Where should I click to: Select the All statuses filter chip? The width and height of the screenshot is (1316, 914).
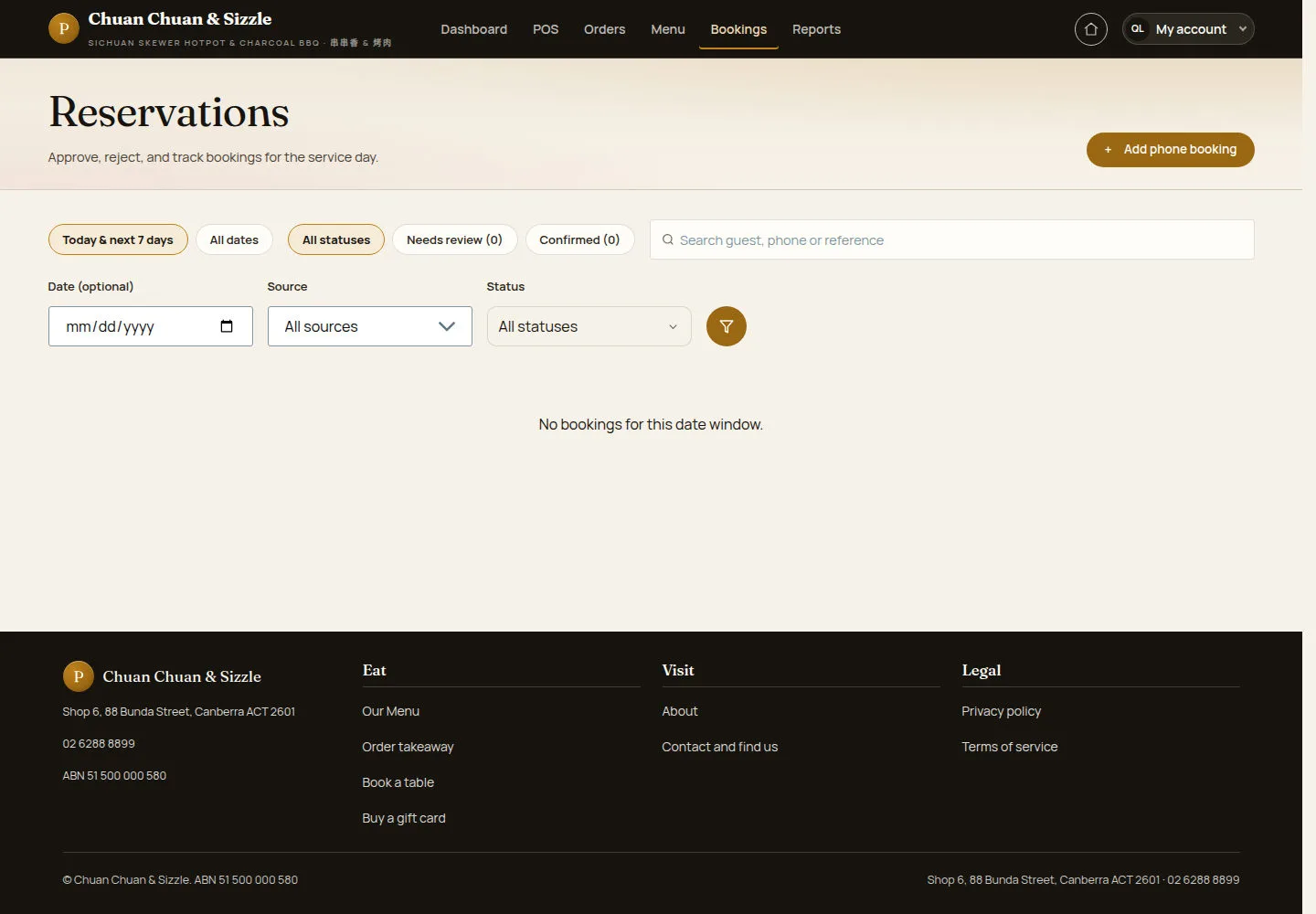point(336,239)
